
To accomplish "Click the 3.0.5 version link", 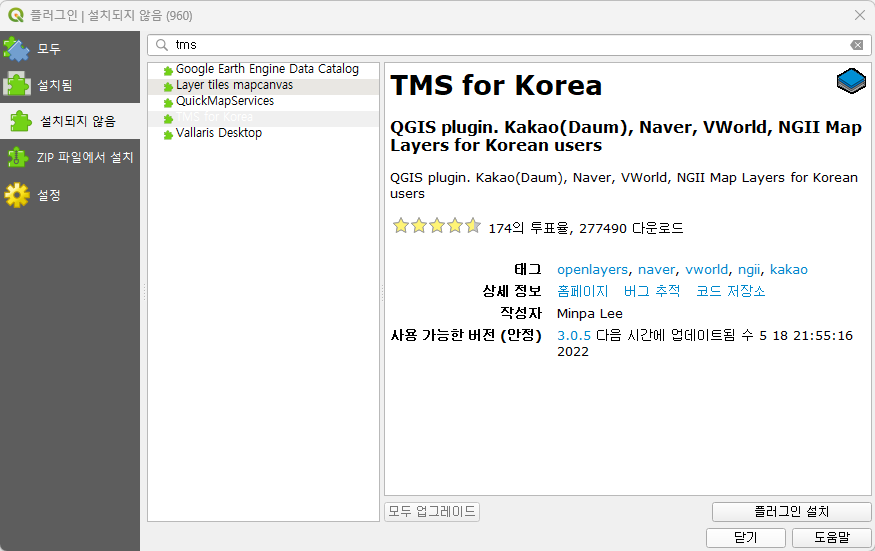I will point(574,336).
